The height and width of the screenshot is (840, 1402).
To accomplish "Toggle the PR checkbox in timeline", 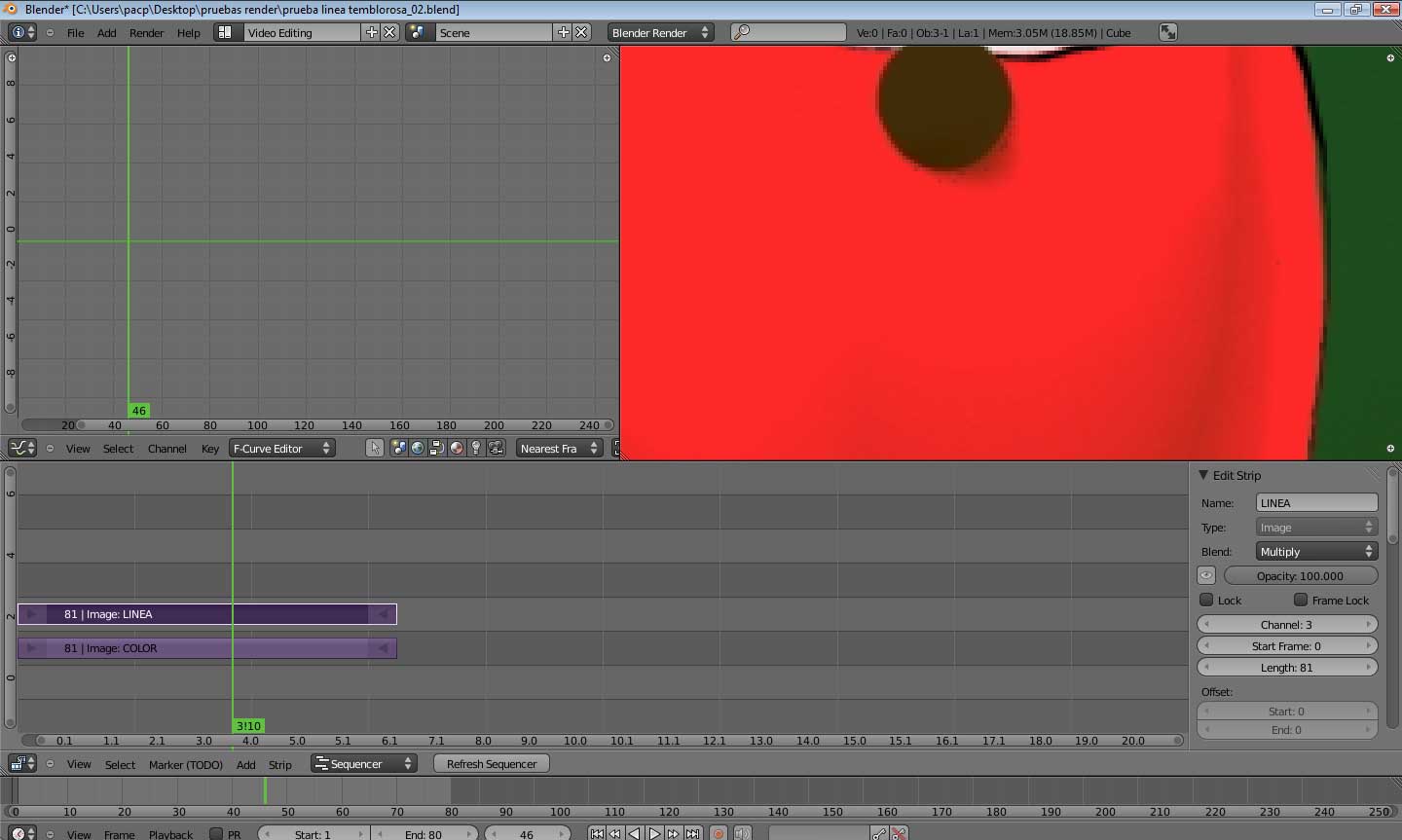I will 216,834.
